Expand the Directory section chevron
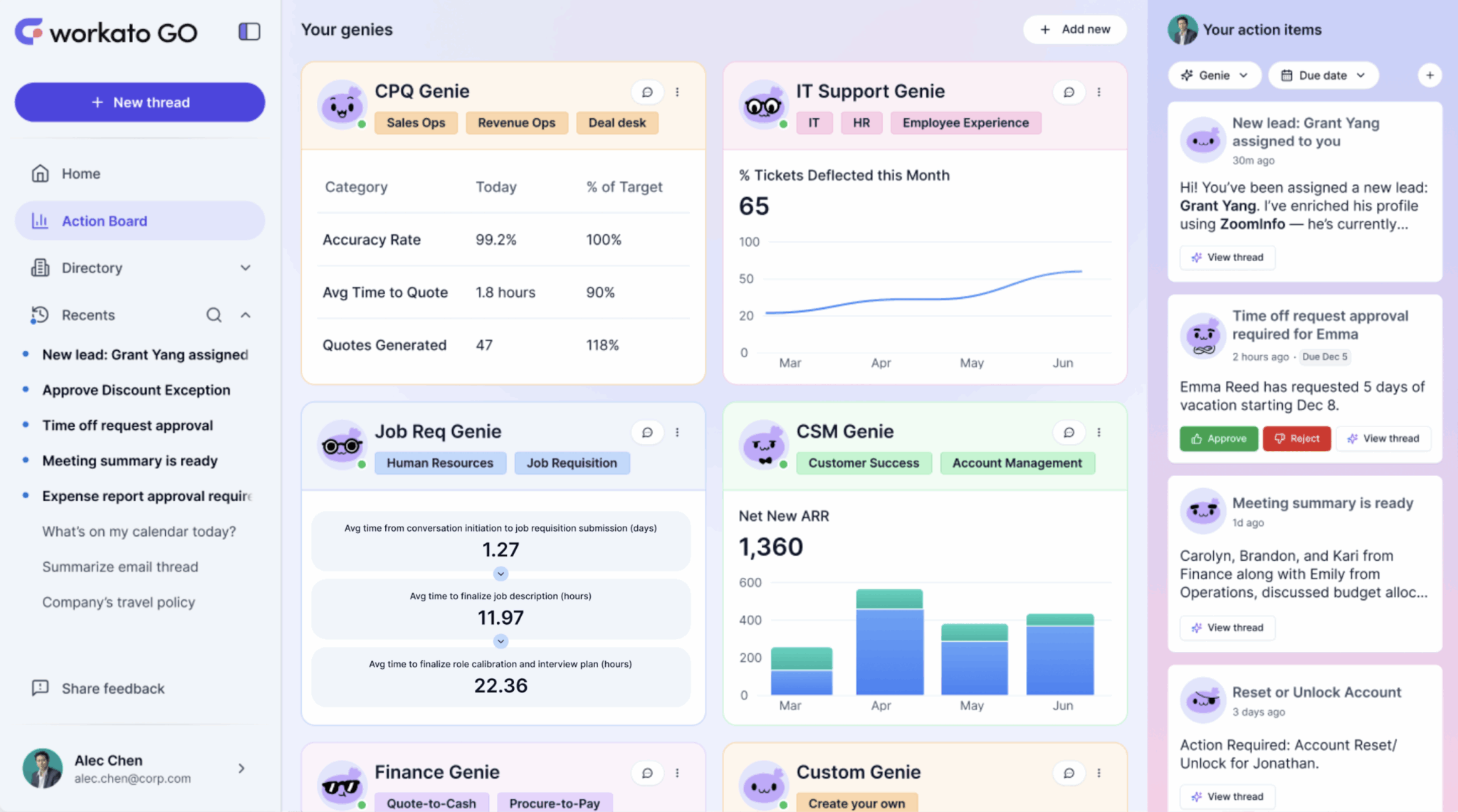 [x=245, y=268]
